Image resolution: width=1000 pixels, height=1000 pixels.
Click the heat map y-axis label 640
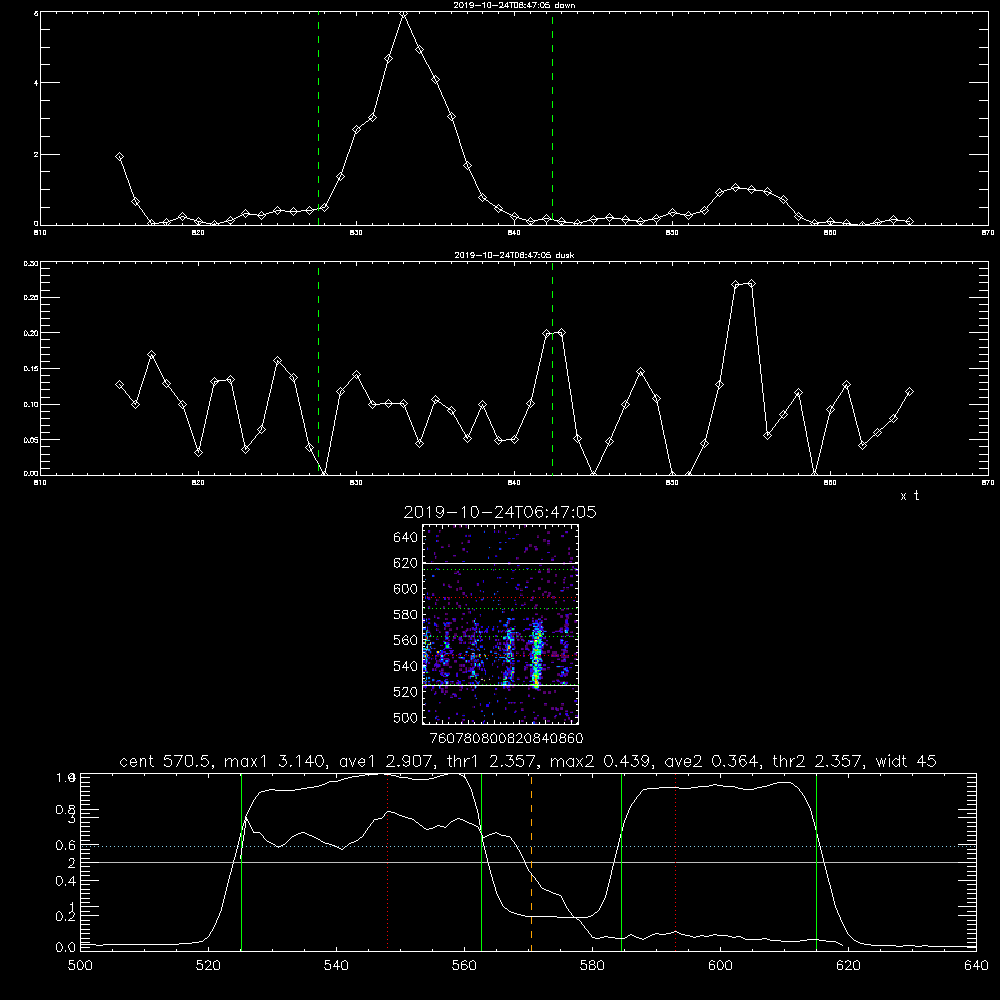(x=406, y=537)
